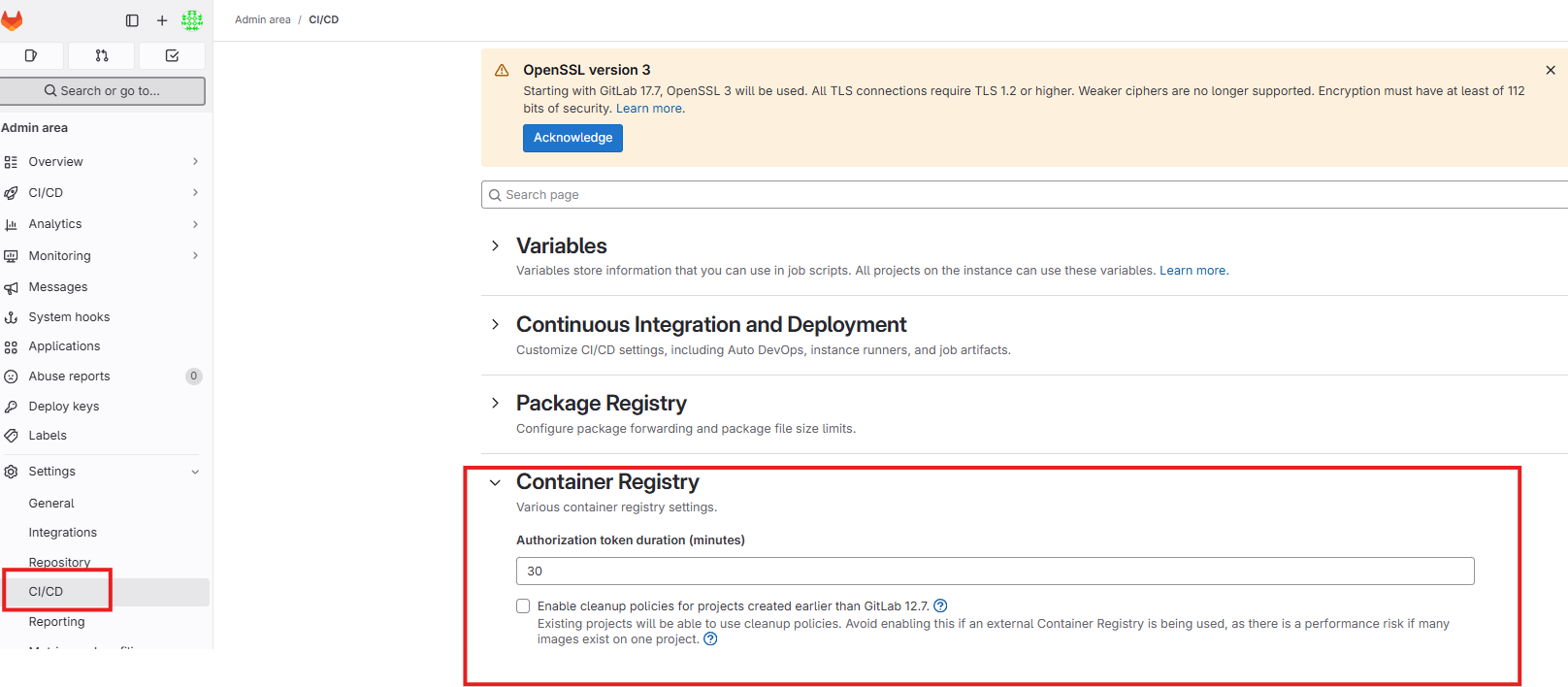Click the Messages megaphone icon
Screen dimensions: 1568x687
11,287
